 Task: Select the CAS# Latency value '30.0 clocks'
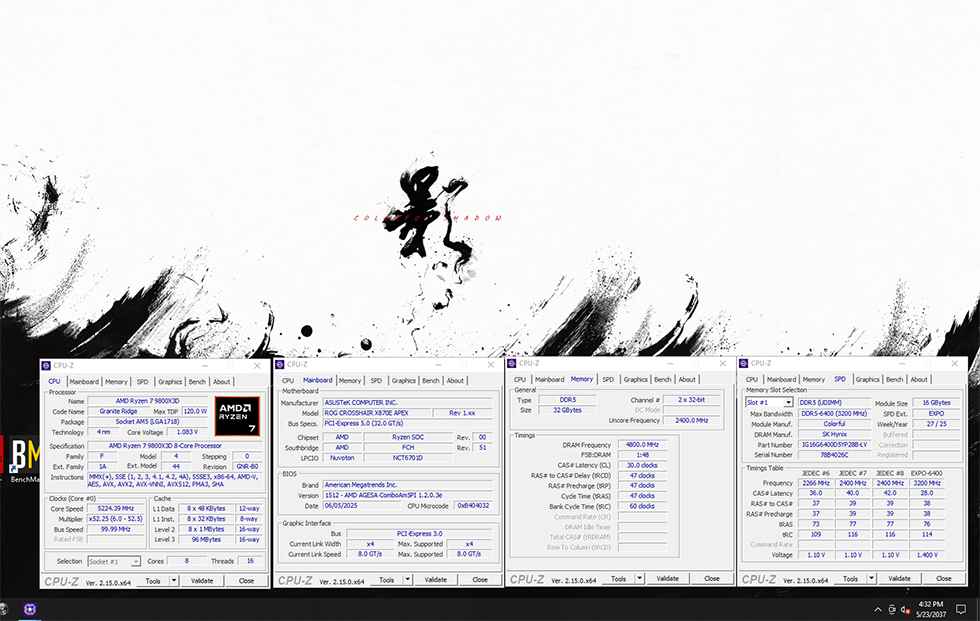pyautogui.click(x=642, y=465)
